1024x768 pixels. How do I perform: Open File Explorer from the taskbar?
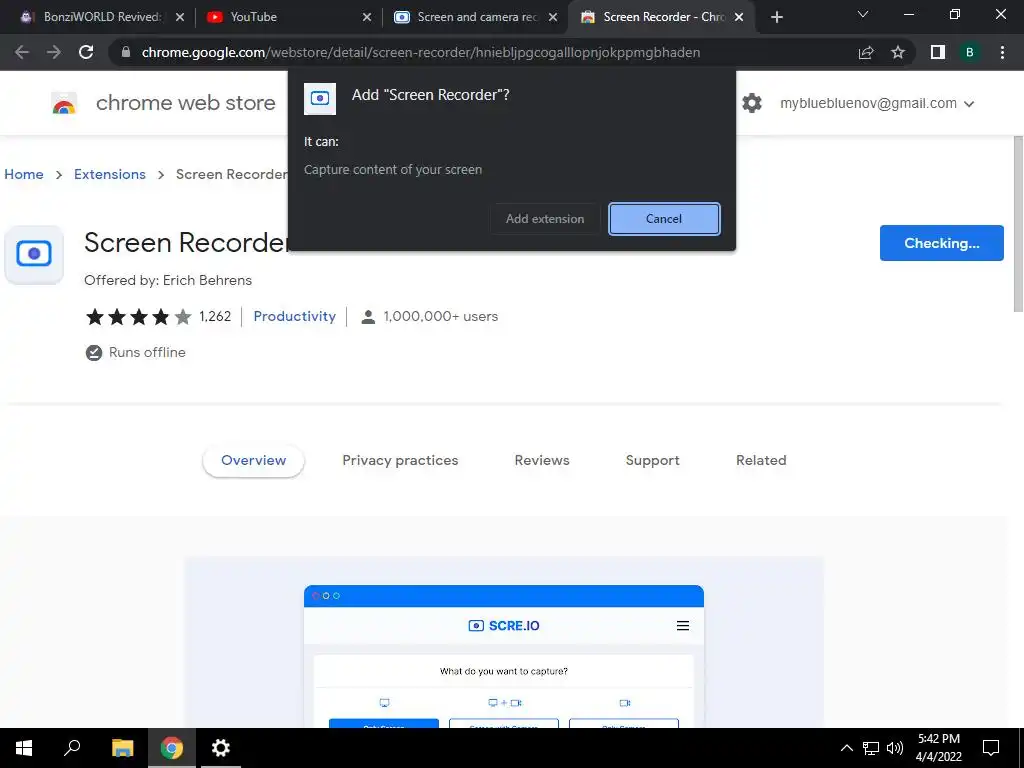[122, 748]
